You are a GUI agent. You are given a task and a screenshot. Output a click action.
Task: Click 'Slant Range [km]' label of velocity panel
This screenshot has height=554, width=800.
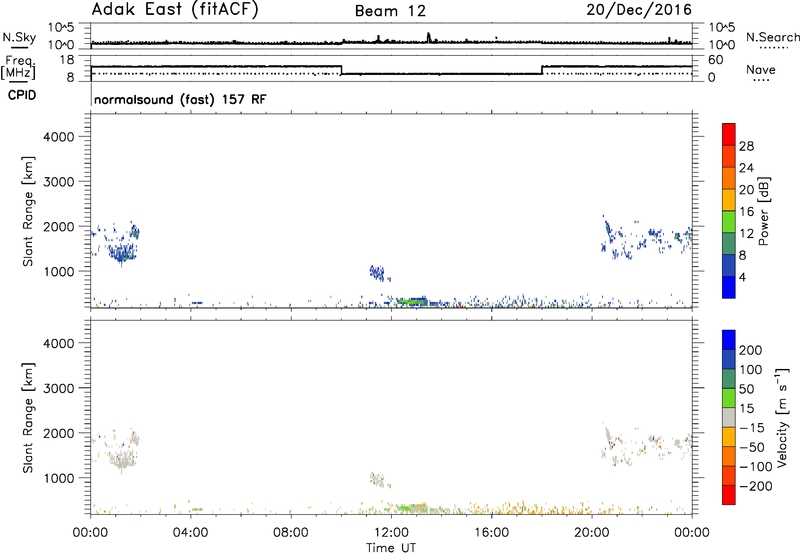coord(28,418)
